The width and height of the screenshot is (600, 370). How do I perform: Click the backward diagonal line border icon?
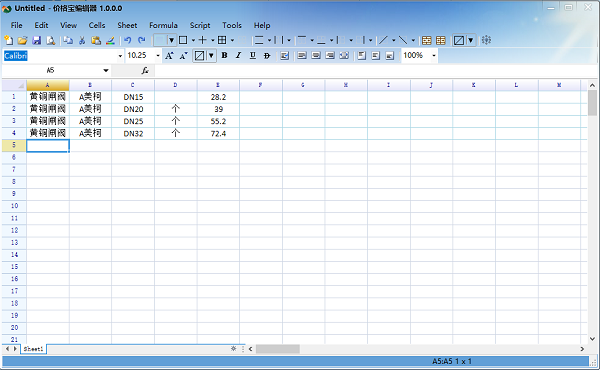(x=403, y=40)
